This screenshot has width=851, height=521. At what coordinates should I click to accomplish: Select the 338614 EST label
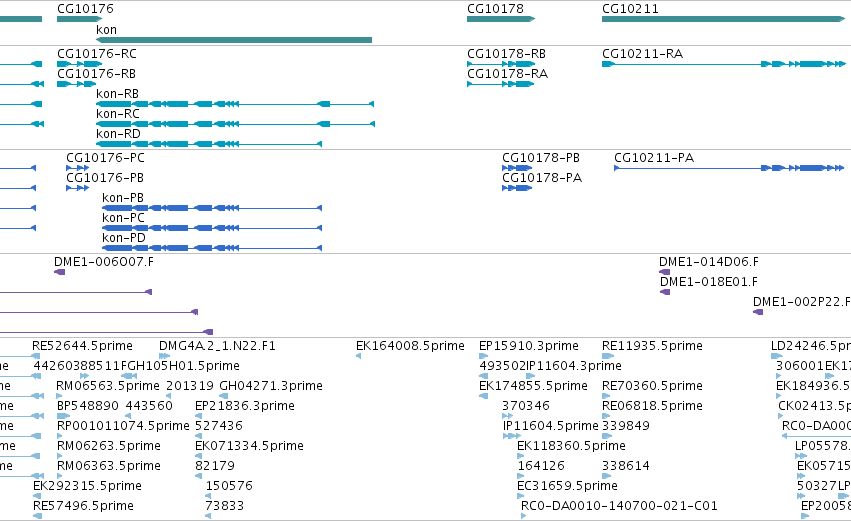[x=626, y=466]
